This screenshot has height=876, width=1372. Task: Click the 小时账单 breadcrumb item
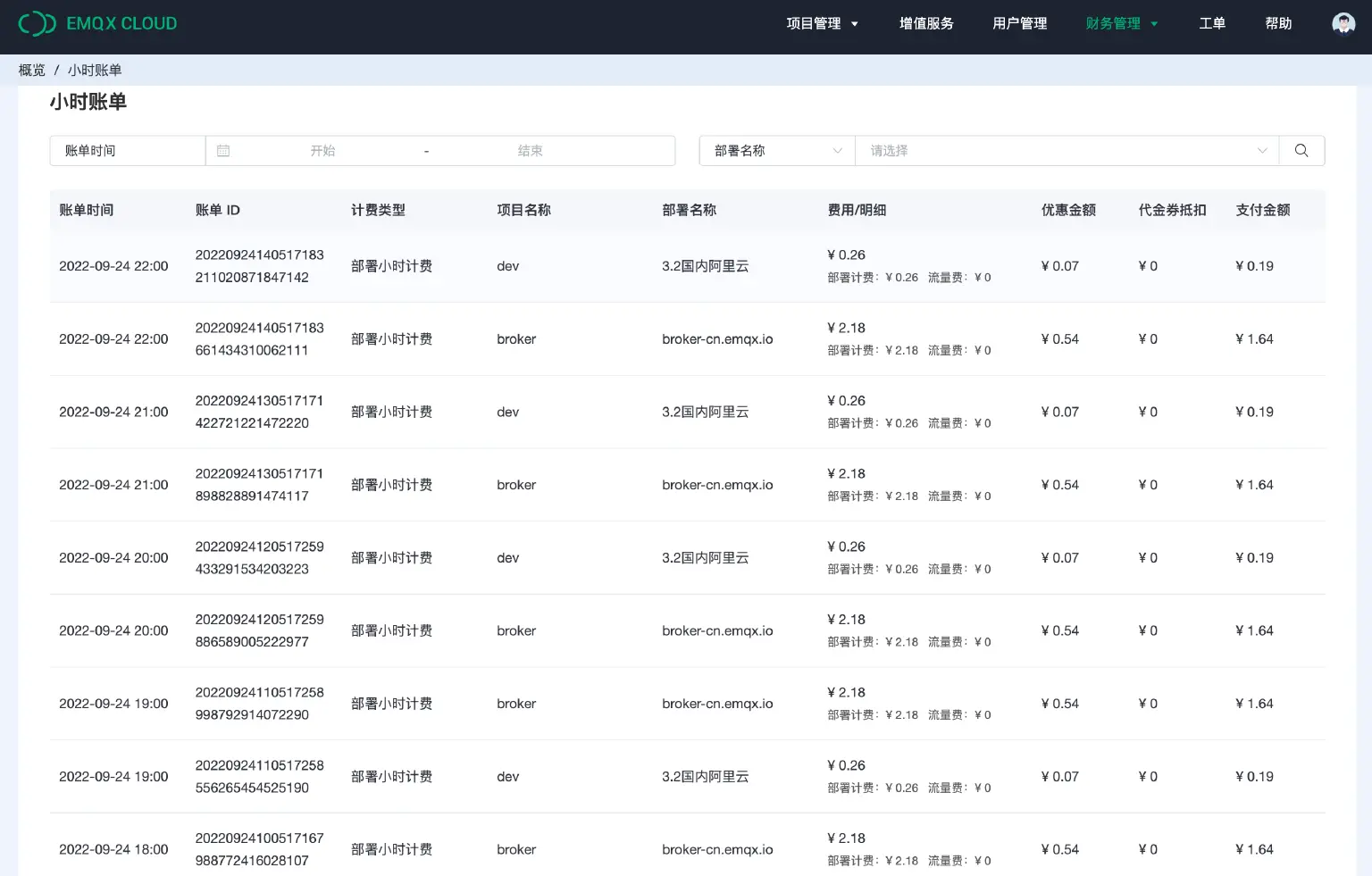pos(95,70)
